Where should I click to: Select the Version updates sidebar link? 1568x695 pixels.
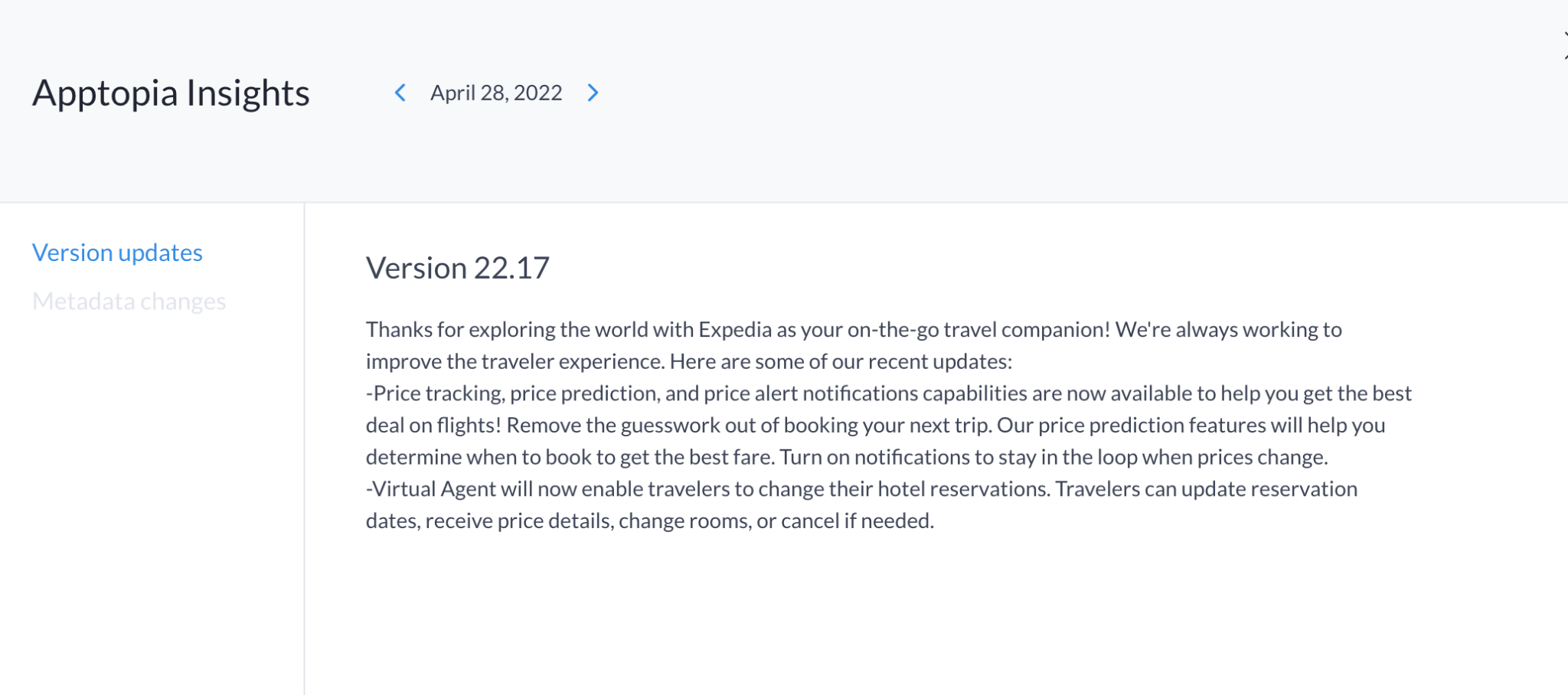[117, 252]
